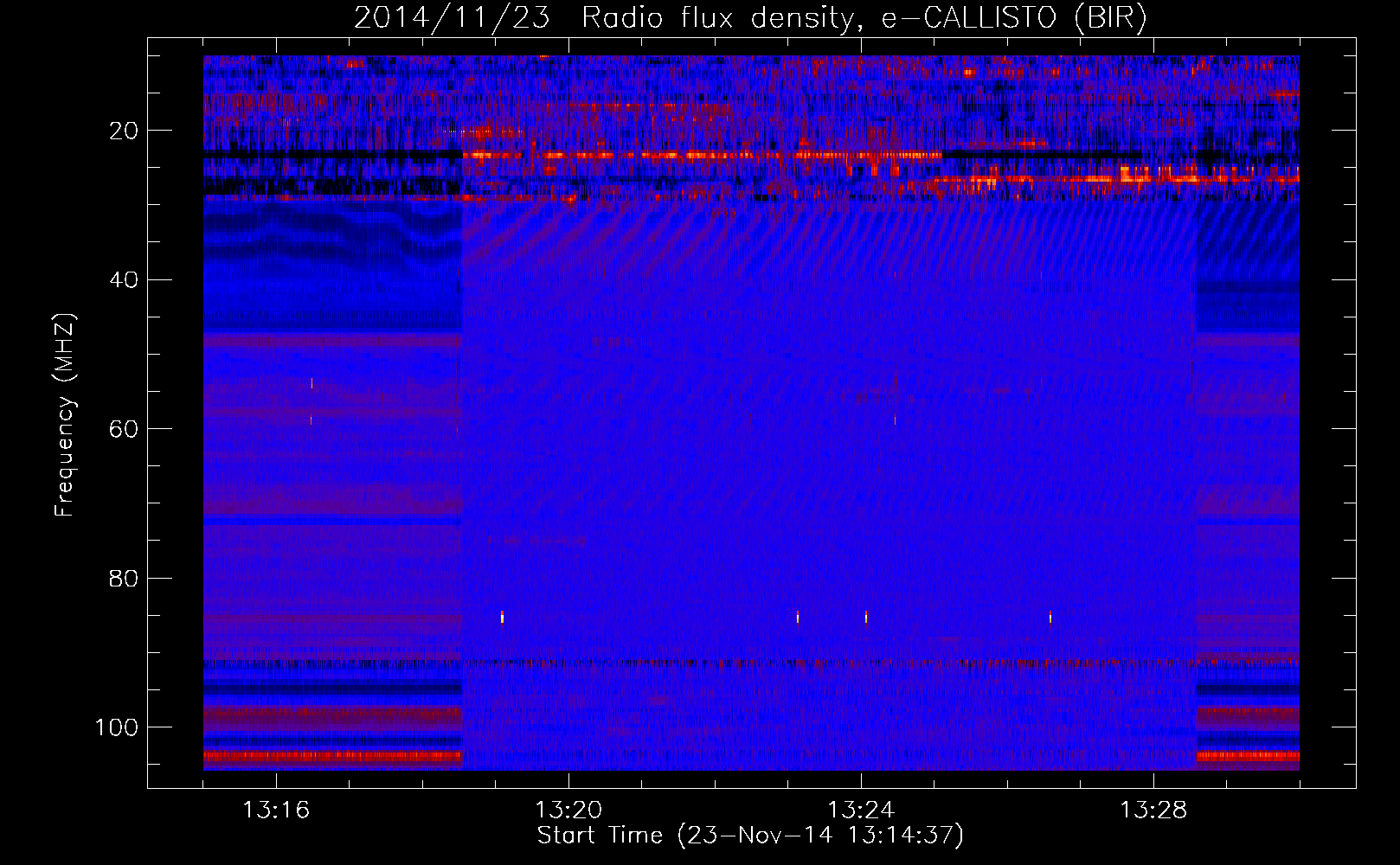Click the 'Start Time (23-Nov-14 13:14:37)' axis label
This screenshot has width=1400, height=865.
(x=750, y=836)
